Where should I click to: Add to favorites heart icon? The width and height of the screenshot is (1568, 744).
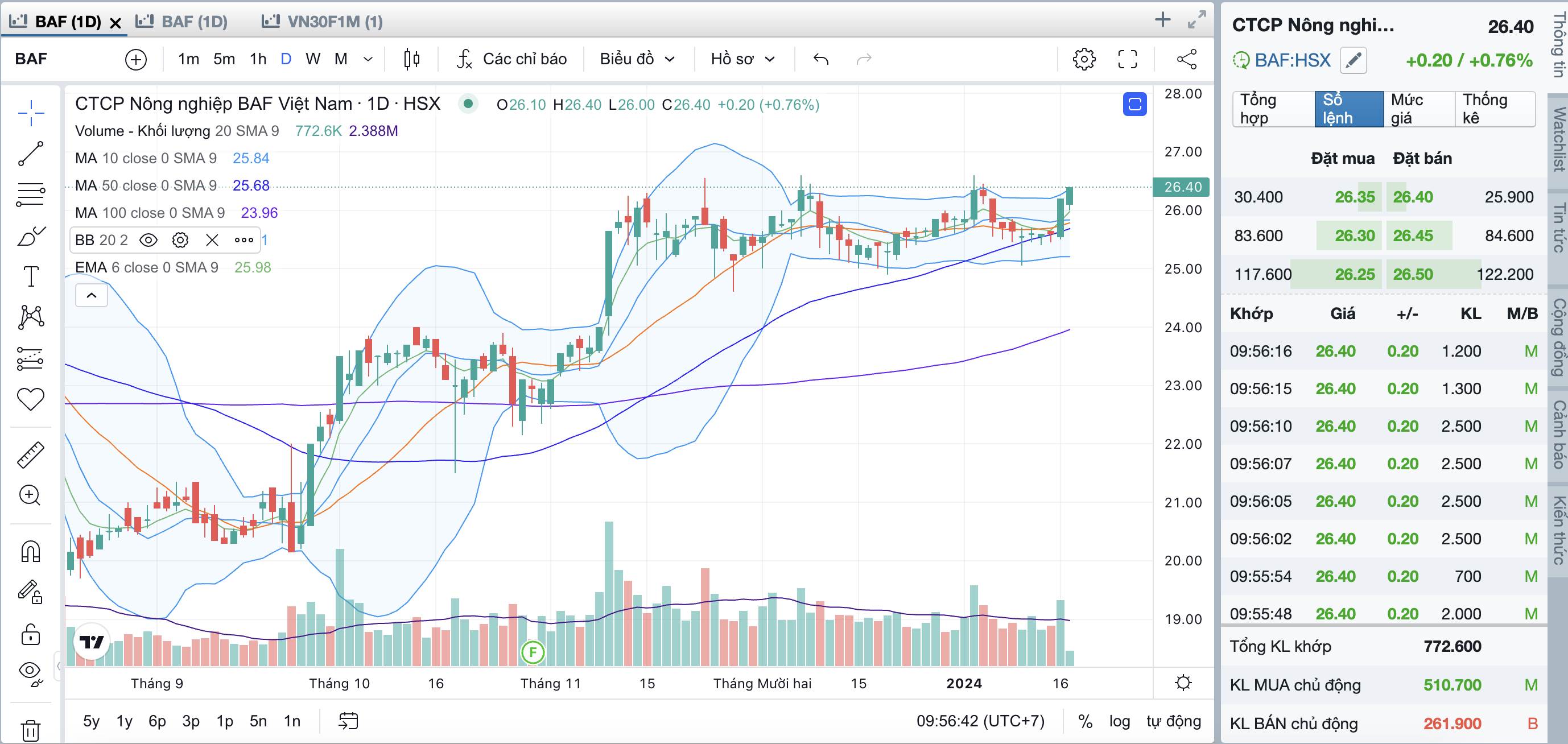click(x=30, y=399)
